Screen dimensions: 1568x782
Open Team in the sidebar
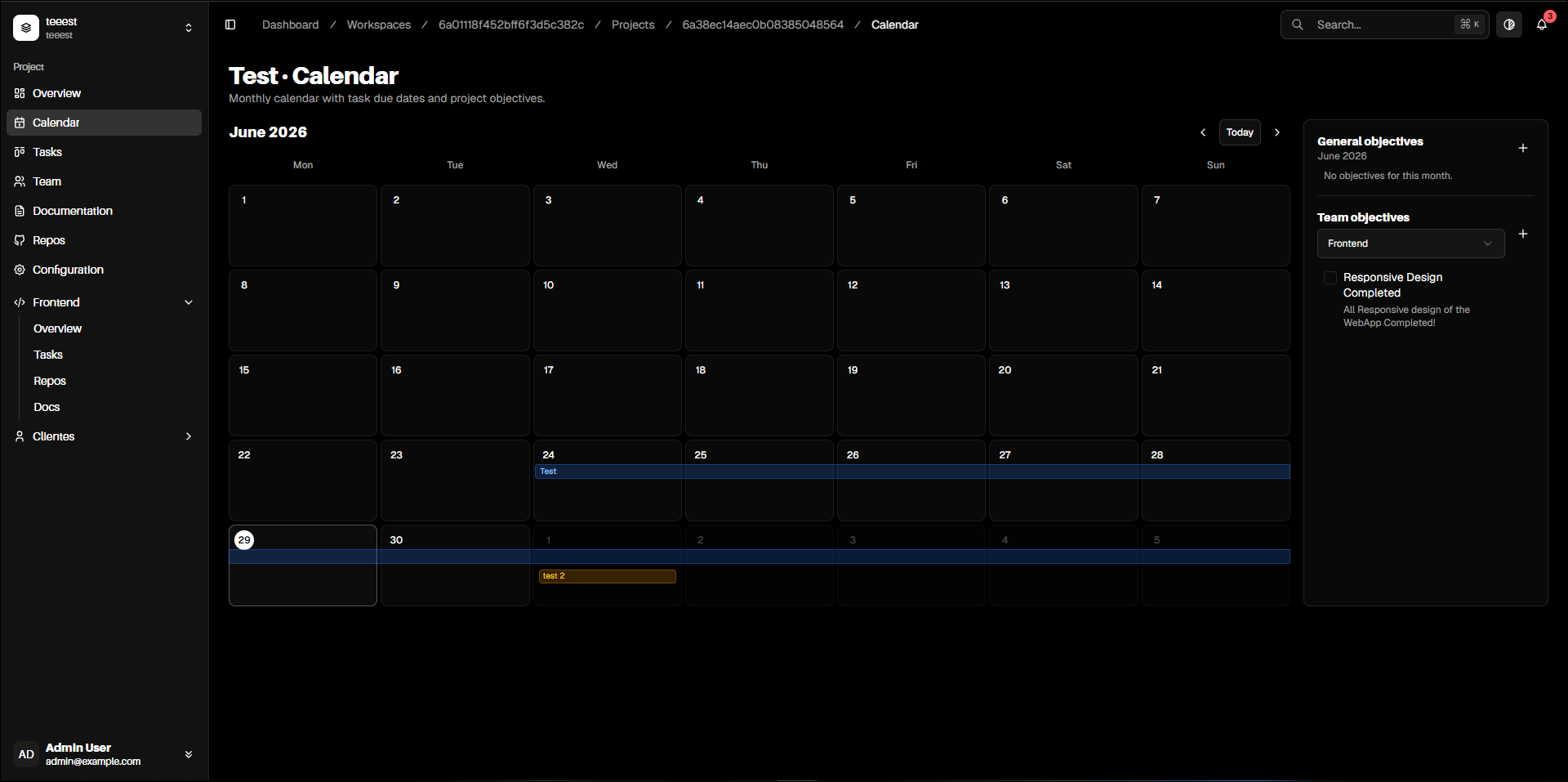tap(104, 181)
